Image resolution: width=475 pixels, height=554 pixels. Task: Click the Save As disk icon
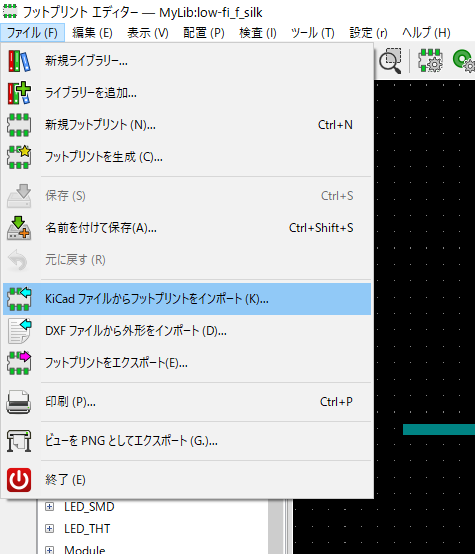click(19, 228)
